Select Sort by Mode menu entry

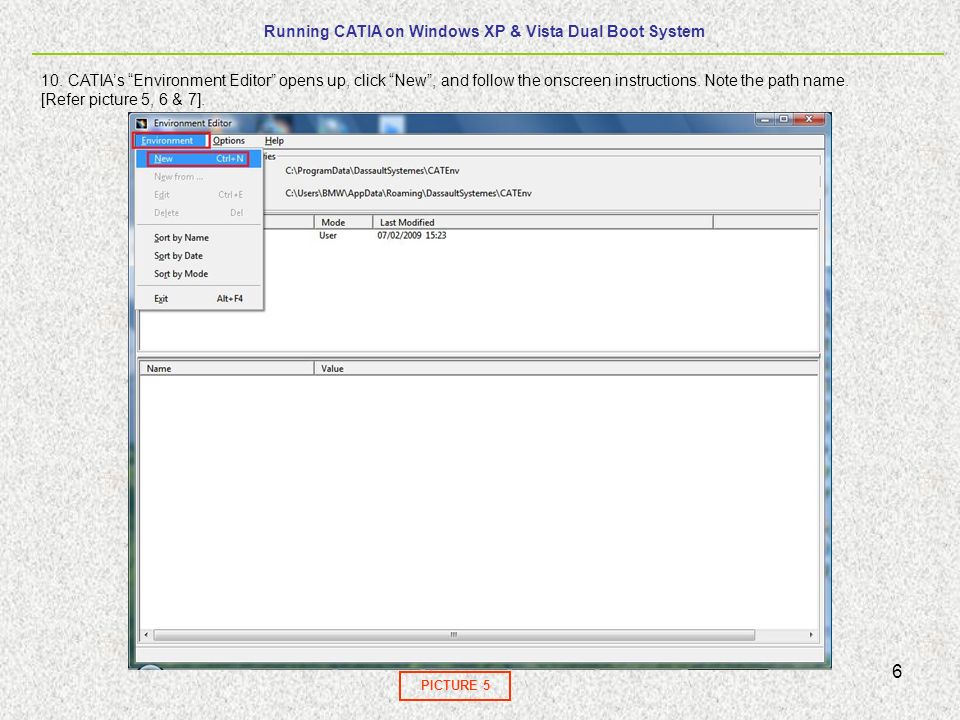198,274
